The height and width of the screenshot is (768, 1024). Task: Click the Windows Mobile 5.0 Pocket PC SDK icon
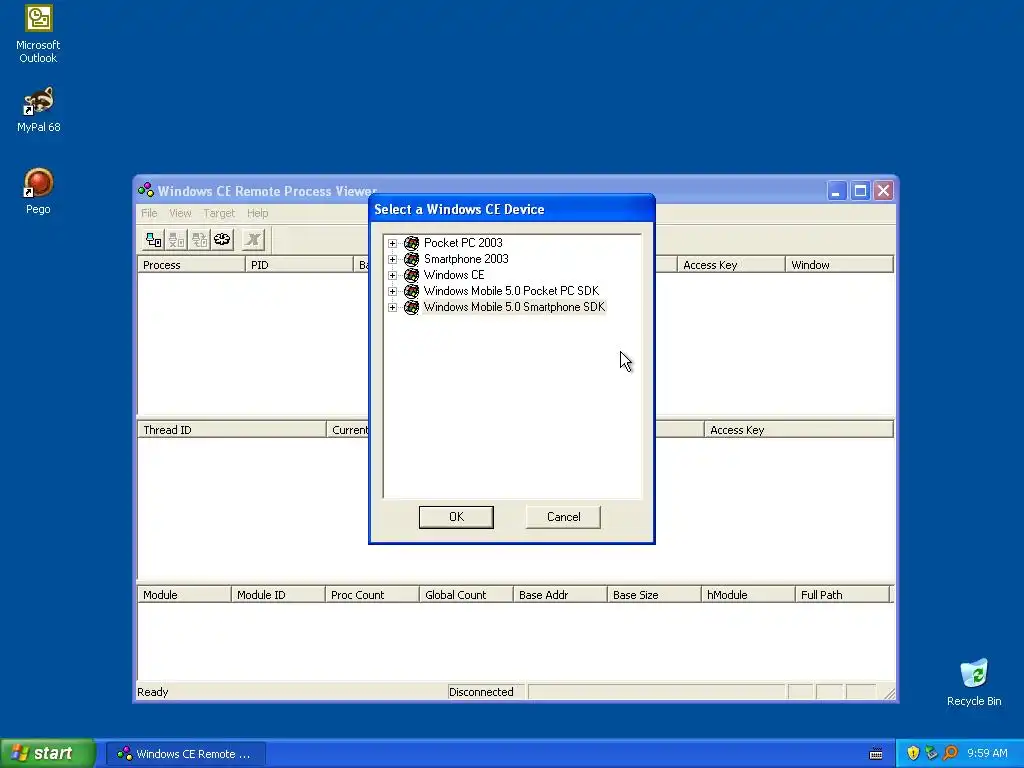[x=411, y=291]
